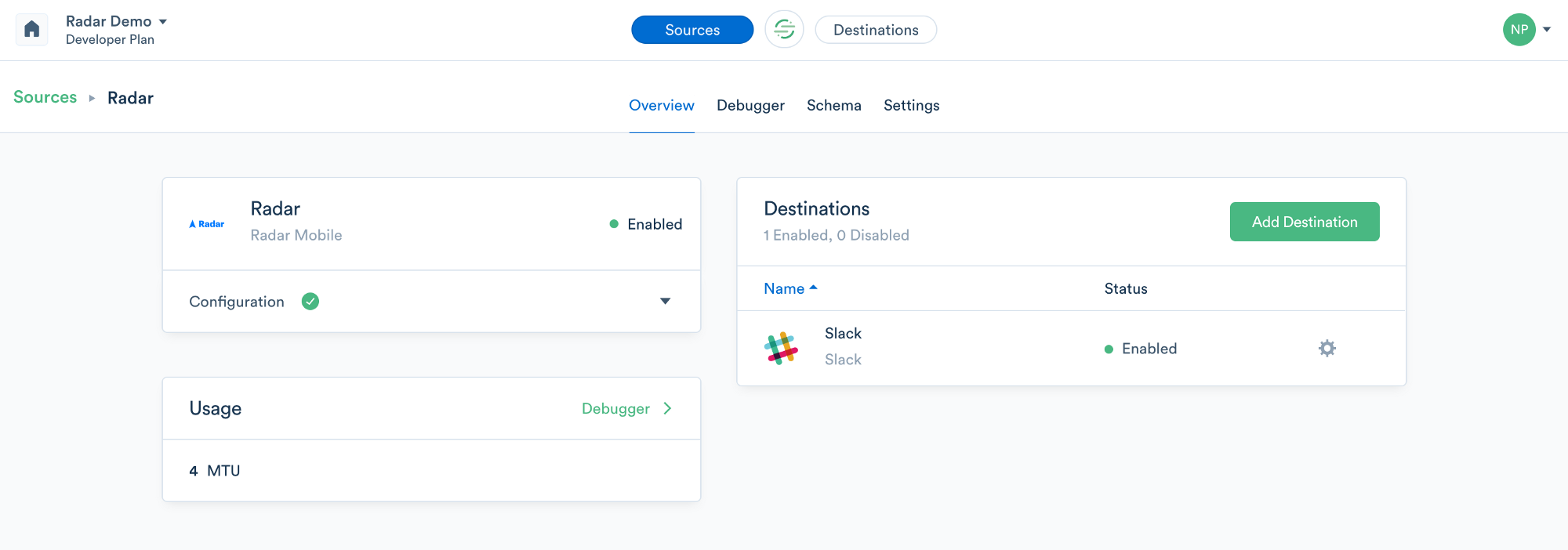Open the home icon button
Screen dimensions: 1568x550
(x=32, y=30)
